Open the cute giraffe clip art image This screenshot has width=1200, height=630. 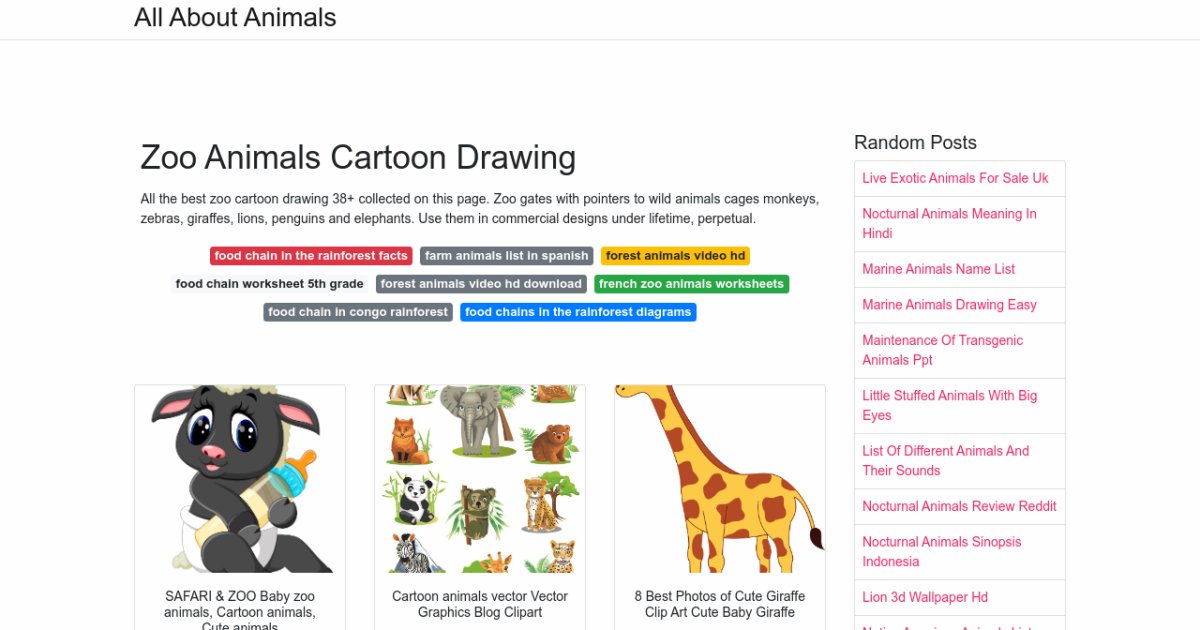tap(720, 479)
